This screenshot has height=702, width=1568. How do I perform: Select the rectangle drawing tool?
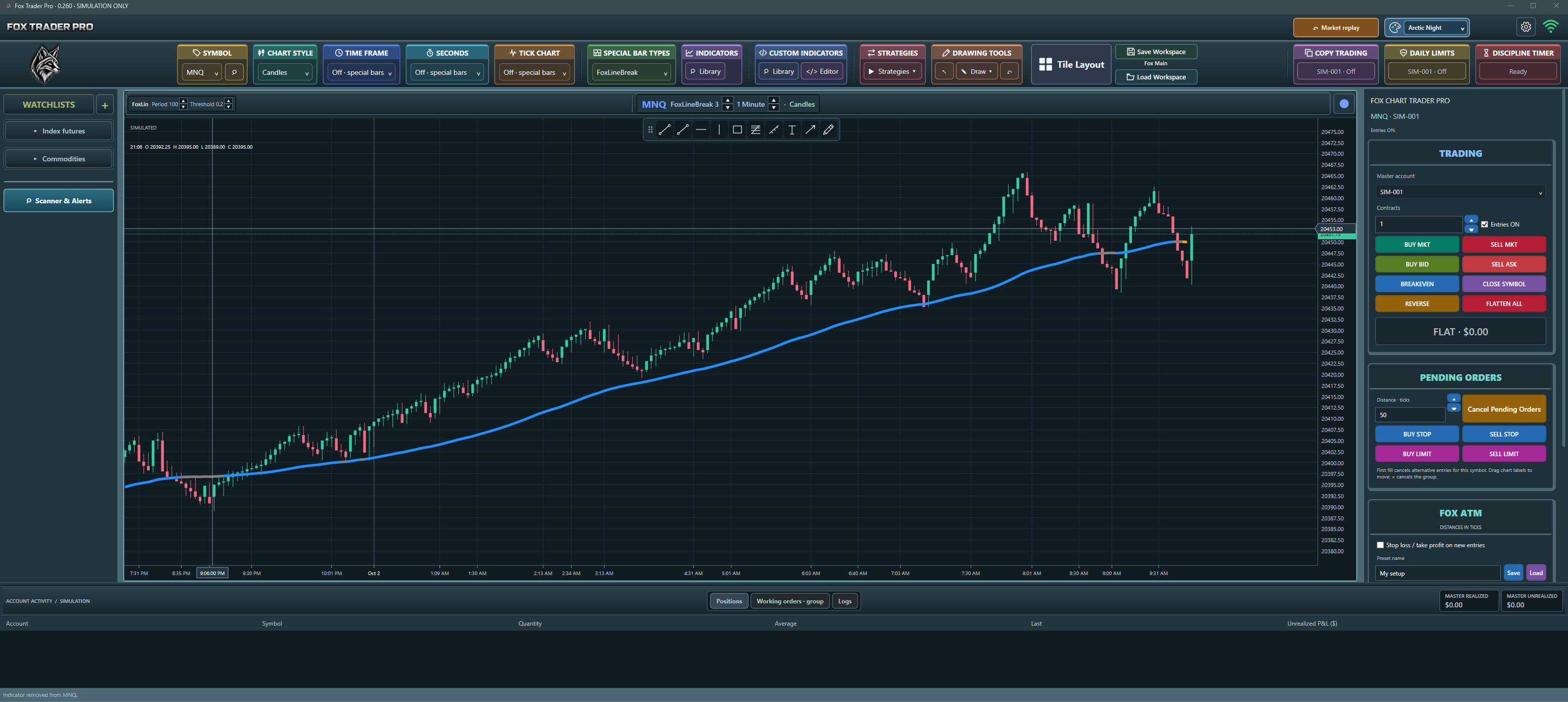pyautogui.click(x=737, y=129)
